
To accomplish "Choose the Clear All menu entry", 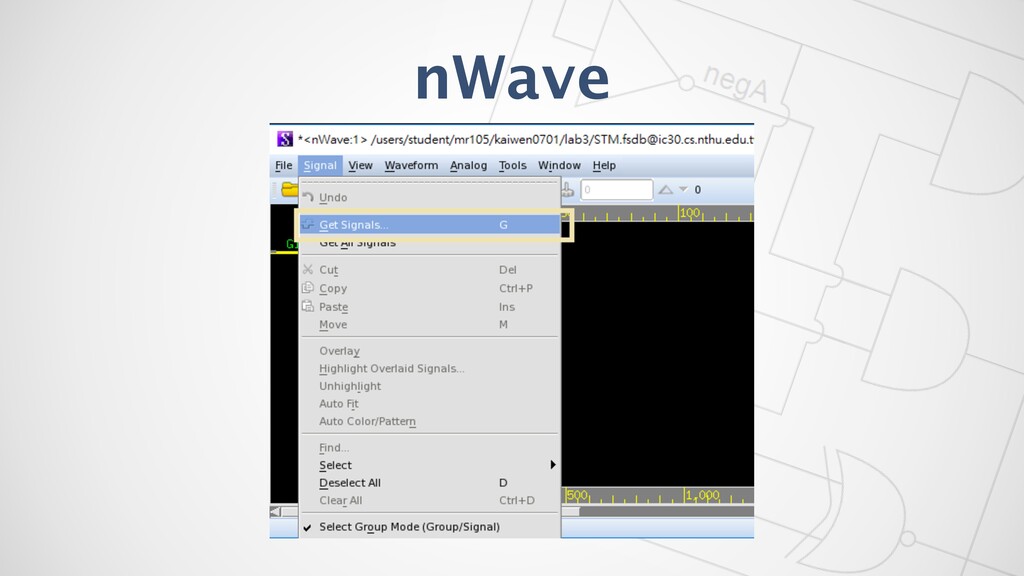I will tap(430, 500).
